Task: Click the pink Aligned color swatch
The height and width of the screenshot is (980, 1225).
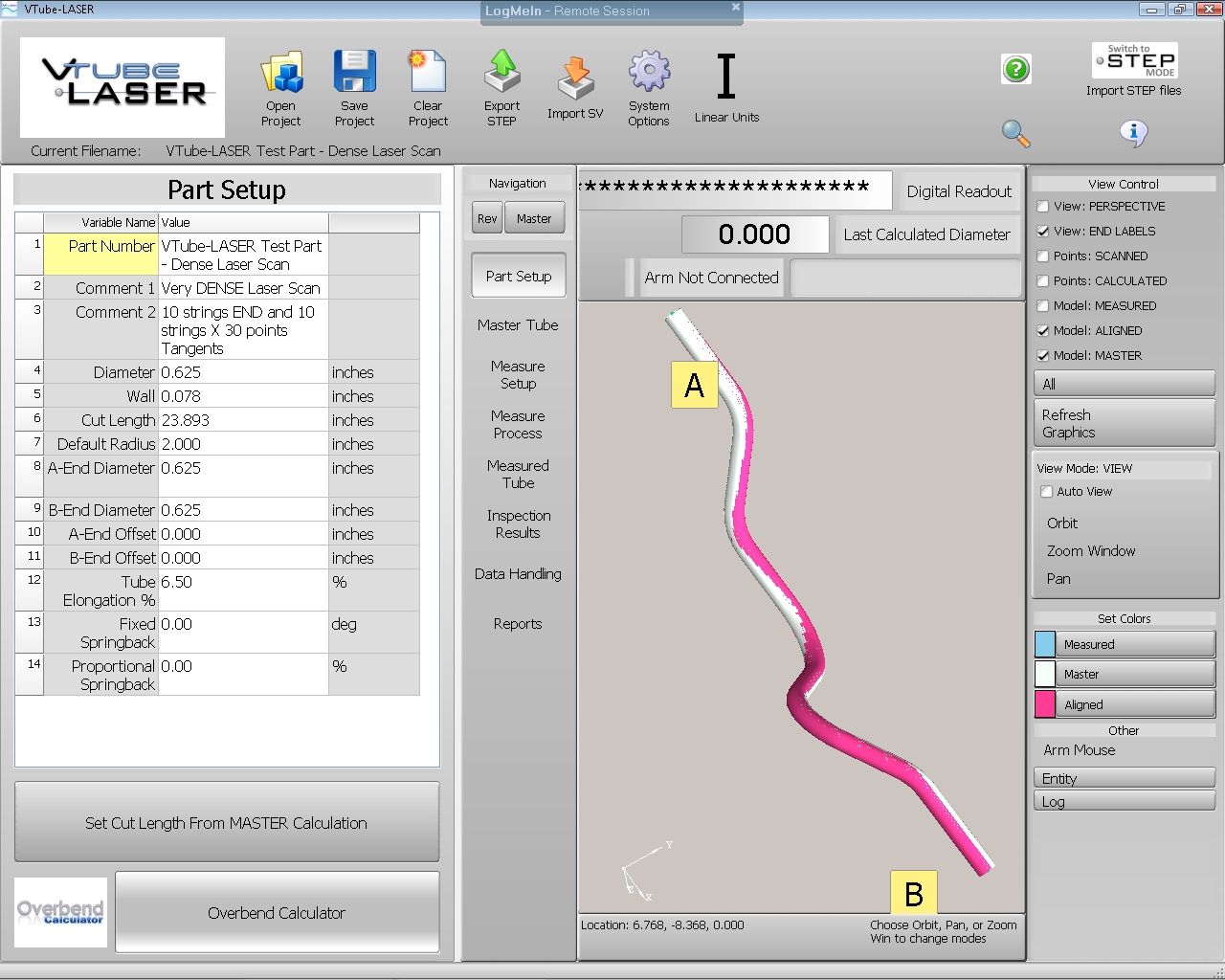Action: click(x=1045, y=704)
